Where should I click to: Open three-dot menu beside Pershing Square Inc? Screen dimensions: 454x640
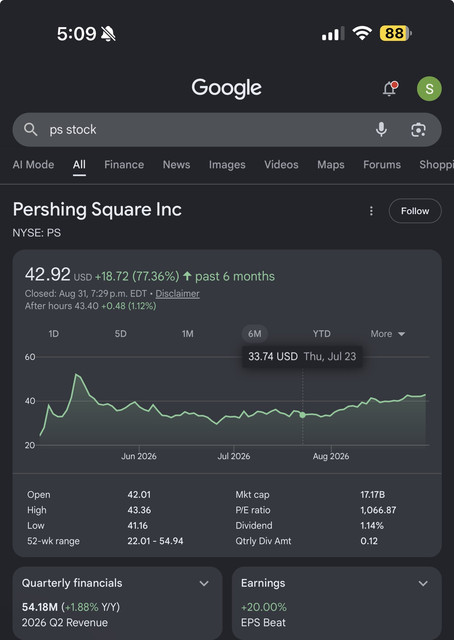pos(371,211)
